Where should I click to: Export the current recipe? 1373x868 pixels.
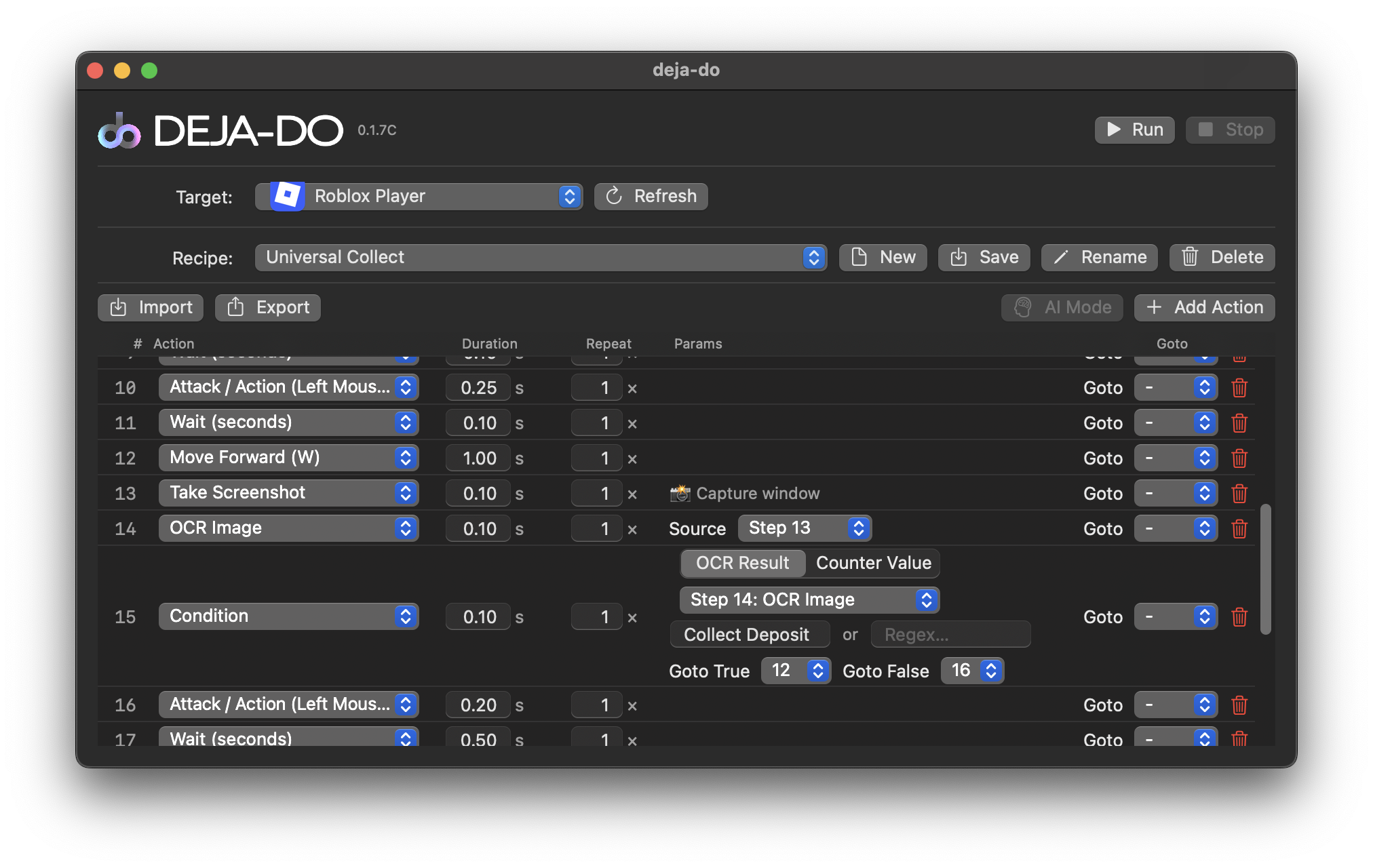tap(267, 307)
